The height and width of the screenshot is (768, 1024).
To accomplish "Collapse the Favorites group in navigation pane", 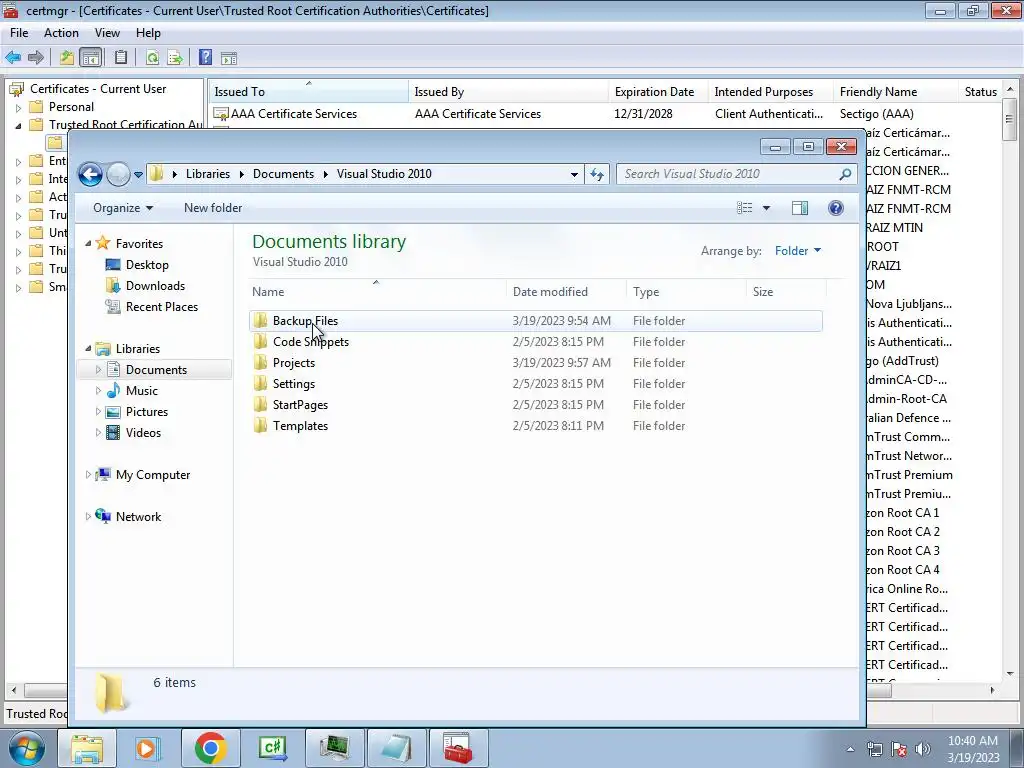I will click(x=88, y=243).
